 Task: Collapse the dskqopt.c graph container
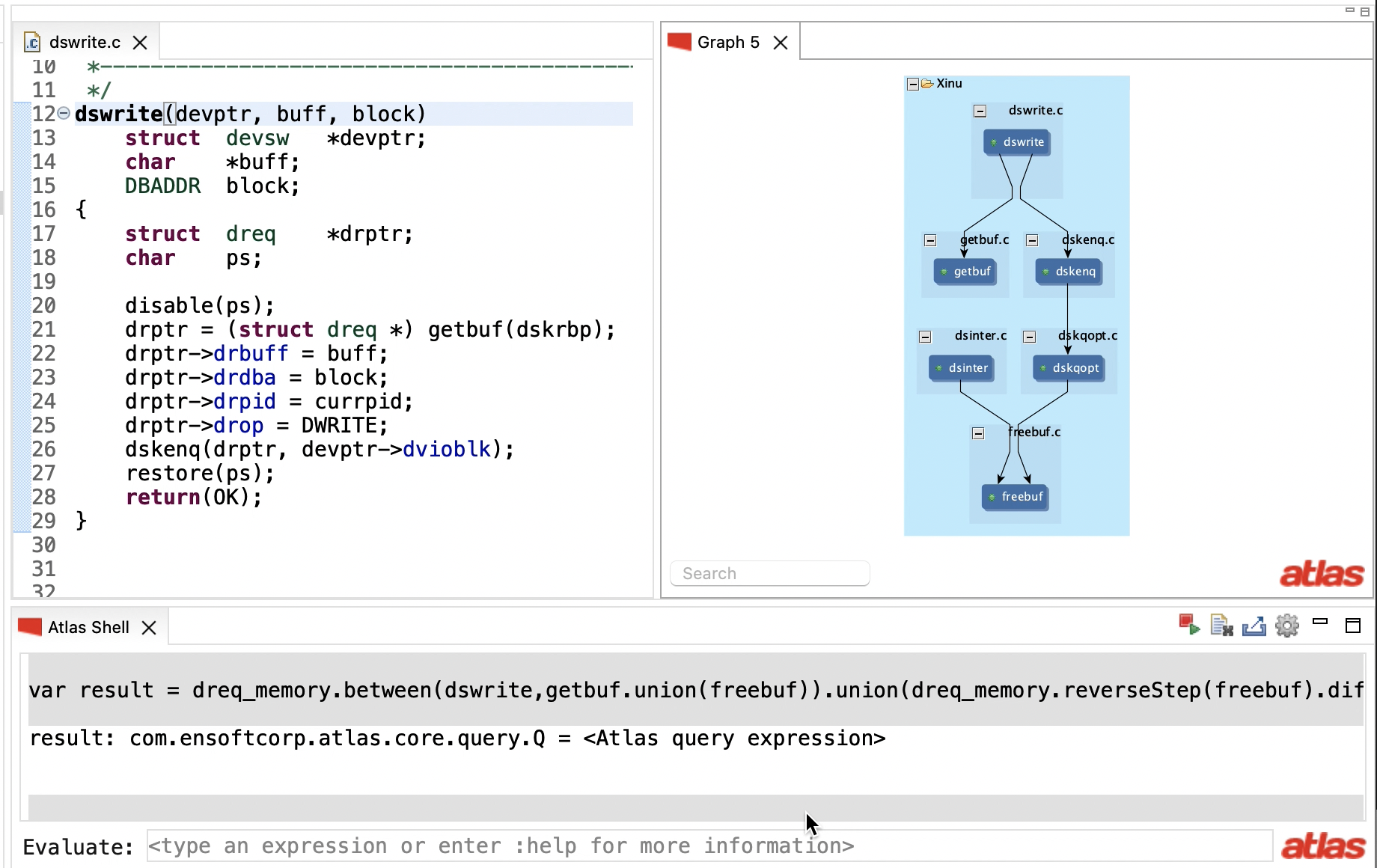[x=1029, y=337]
